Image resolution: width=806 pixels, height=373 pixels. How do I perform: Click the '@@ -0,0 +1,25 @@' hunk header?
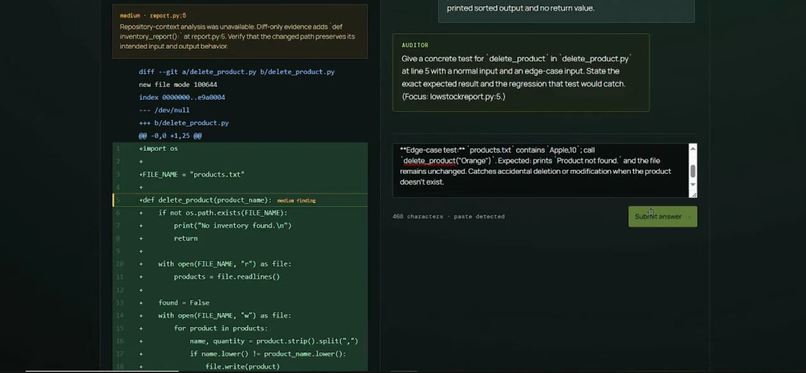[x=170, y=136]
